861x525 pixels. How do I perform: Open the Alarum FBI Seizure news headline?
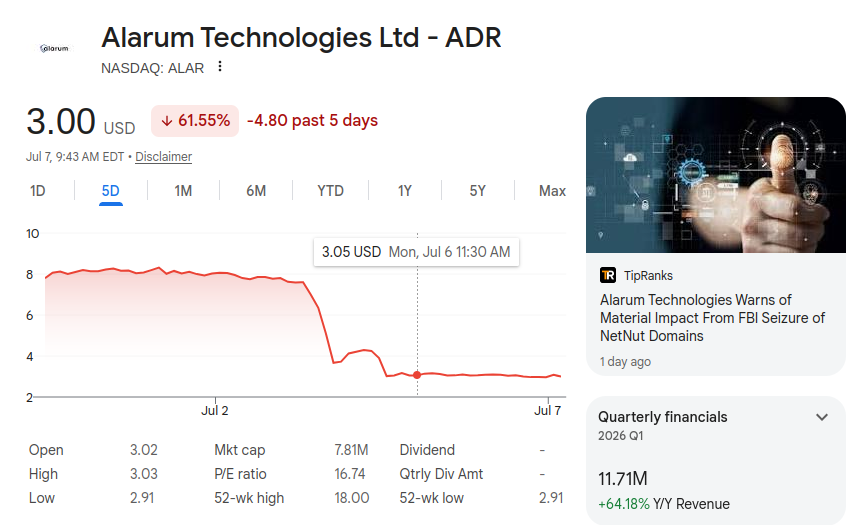click(x=712, y=318)
